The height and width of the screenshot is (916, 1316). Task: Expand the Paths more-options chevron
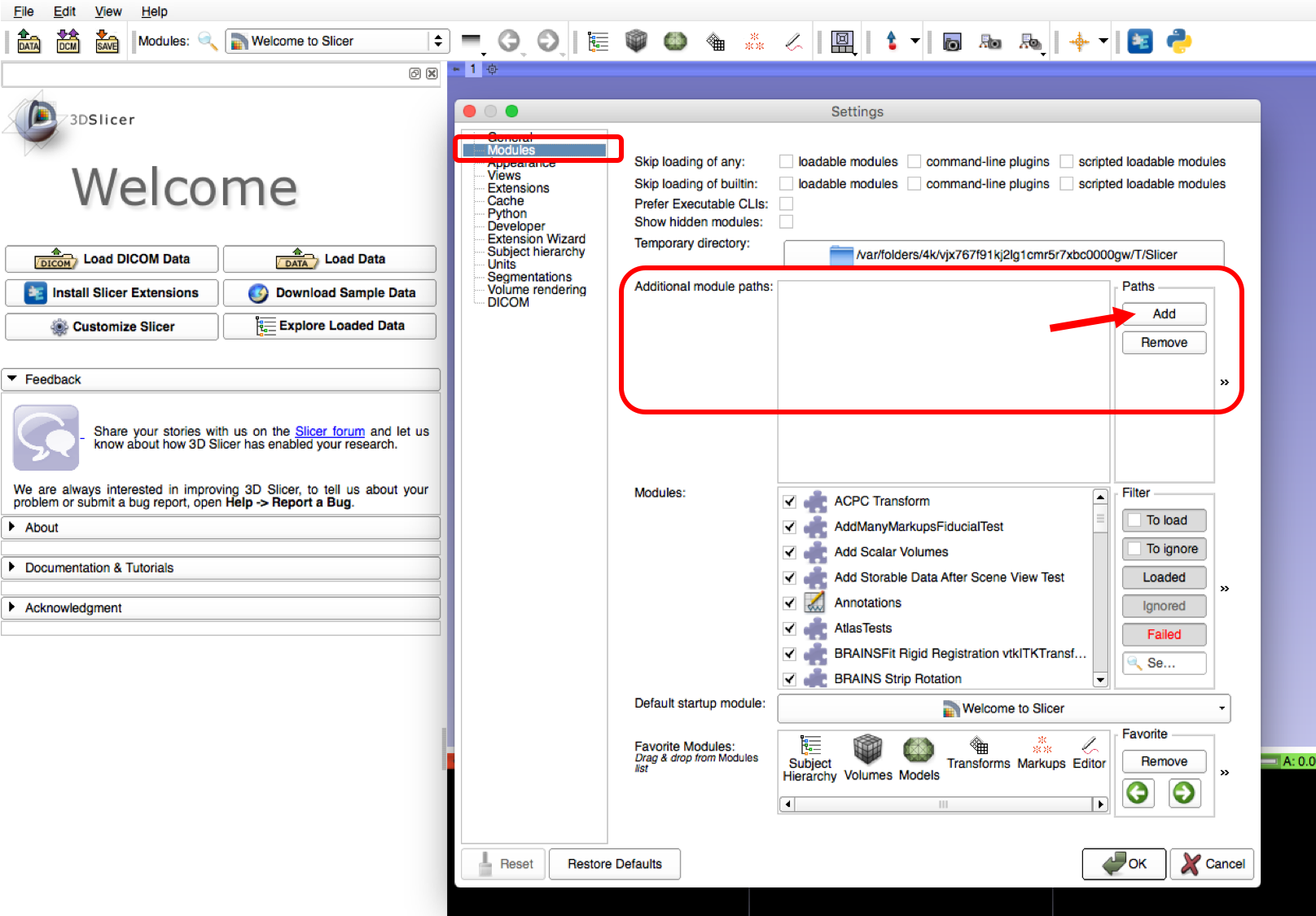coord(1224,382)
